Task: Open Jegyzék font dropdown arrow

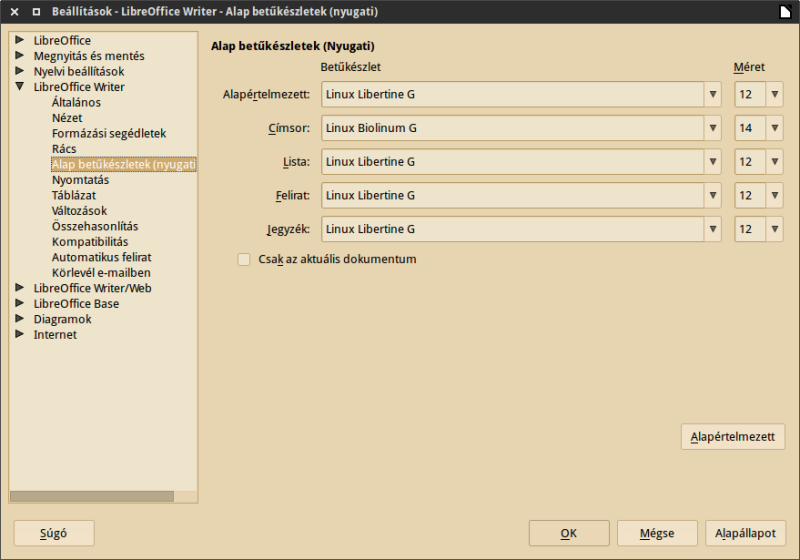Action: [x=713, y=229]
